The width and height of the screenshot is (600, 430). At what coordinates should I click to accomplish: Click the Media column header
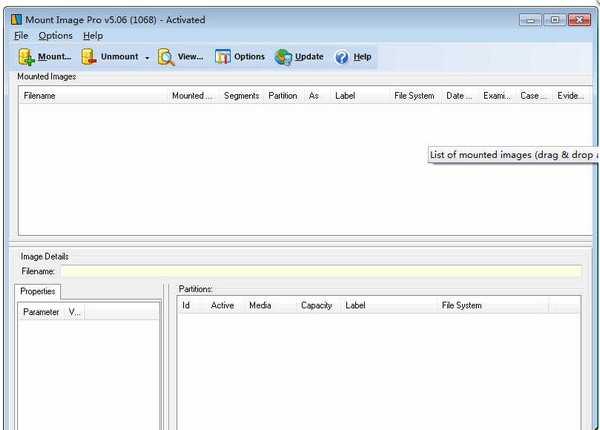(x=270, y=305)
